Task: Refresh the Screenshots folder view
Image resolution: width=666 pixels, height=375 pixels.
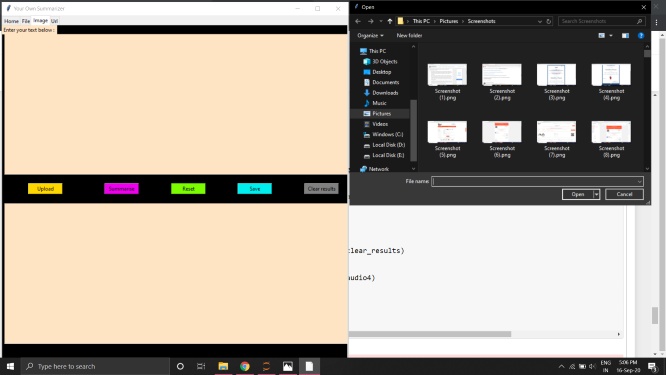Action: (x=548, y=21)
